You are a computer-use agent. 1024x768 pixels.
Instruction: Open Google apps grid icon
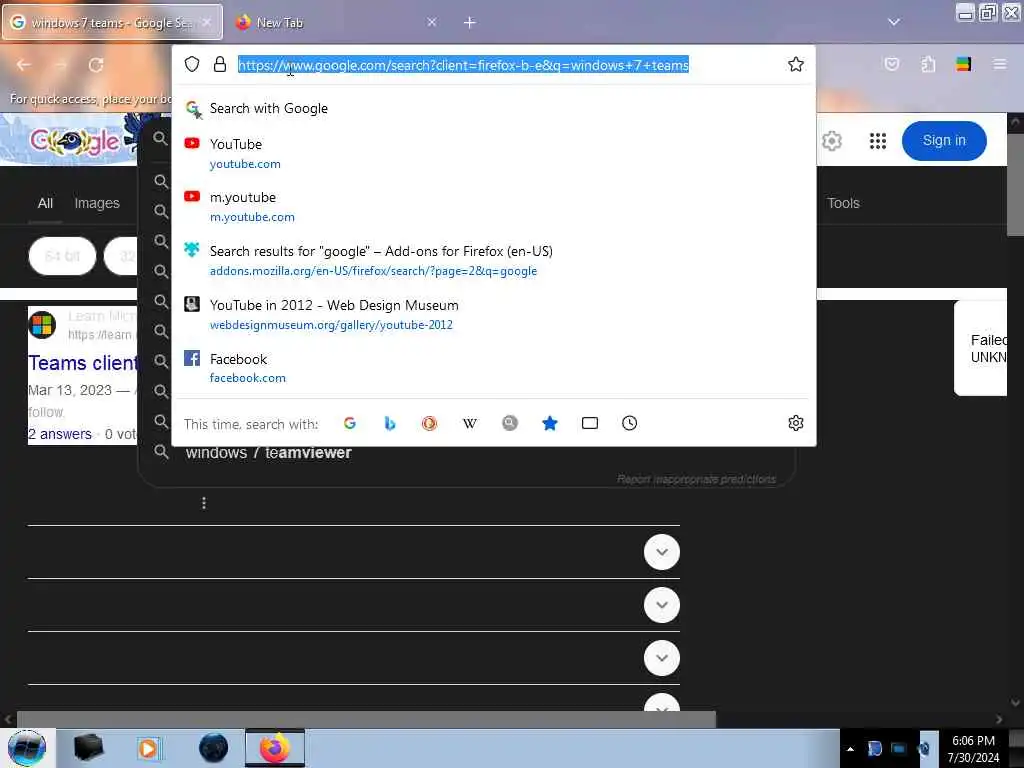pos(878,140)
